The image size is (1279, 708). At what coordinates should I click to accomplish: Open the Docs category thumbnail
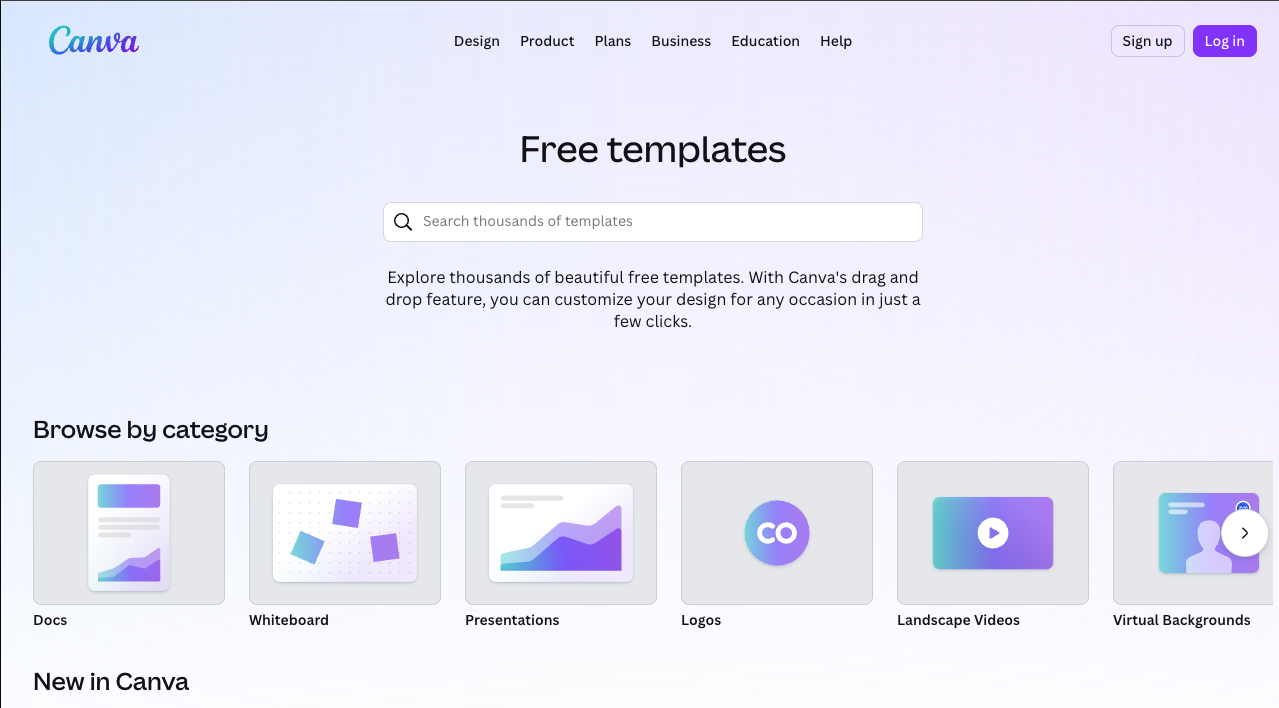coord(129,533)
